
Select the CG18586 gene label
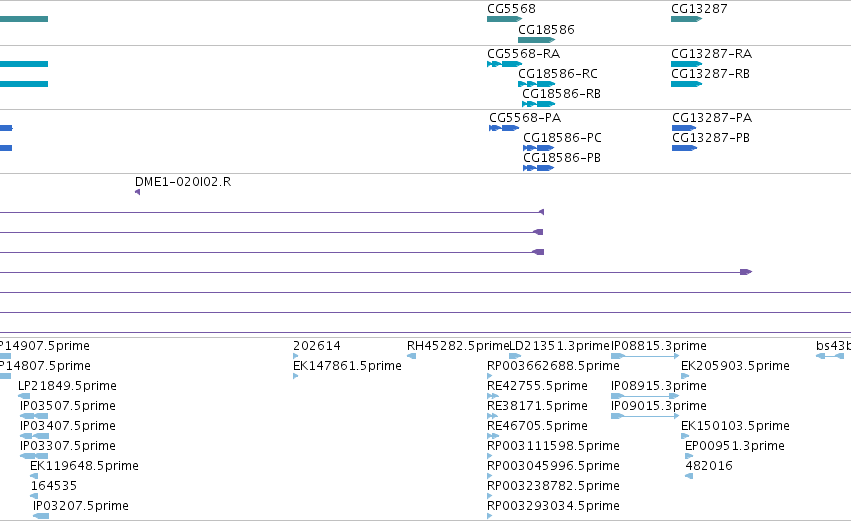[x=546, y=29]
